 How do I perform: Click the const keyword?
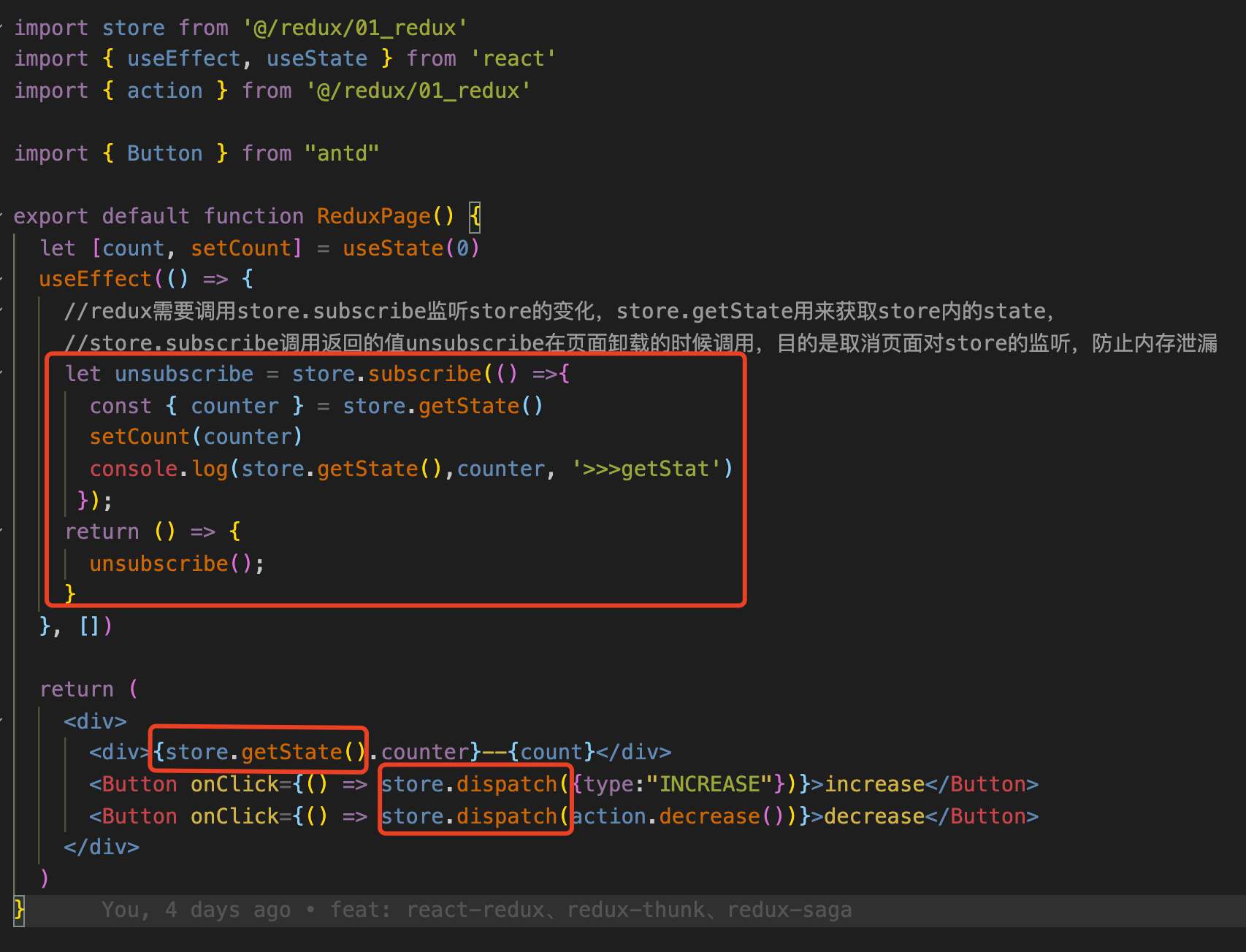121,406
